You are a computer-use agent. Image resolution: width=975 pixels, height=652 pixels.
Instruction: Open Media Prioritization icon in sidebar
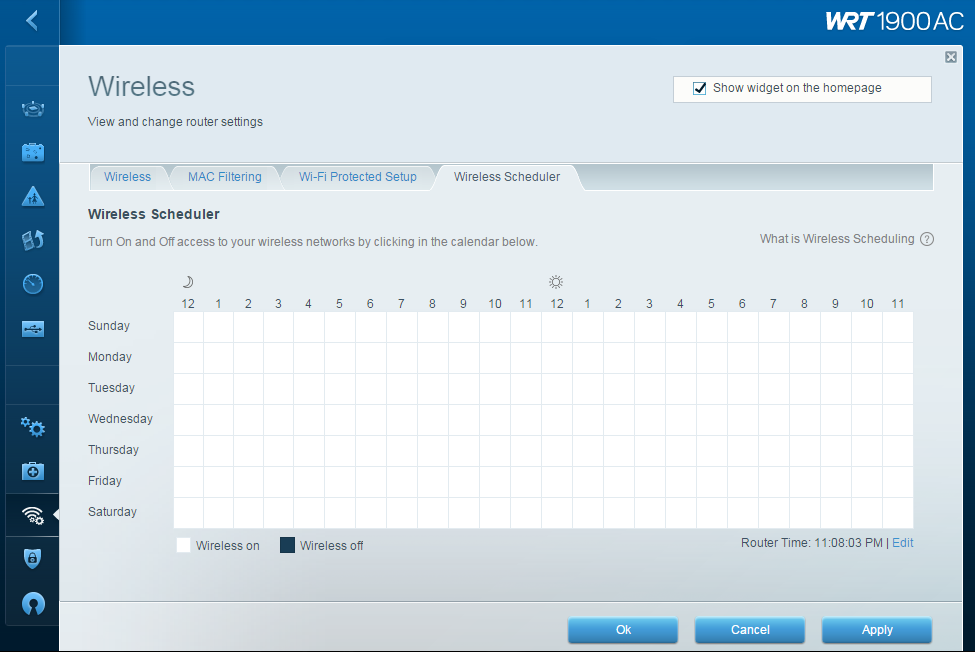(32, 240)
